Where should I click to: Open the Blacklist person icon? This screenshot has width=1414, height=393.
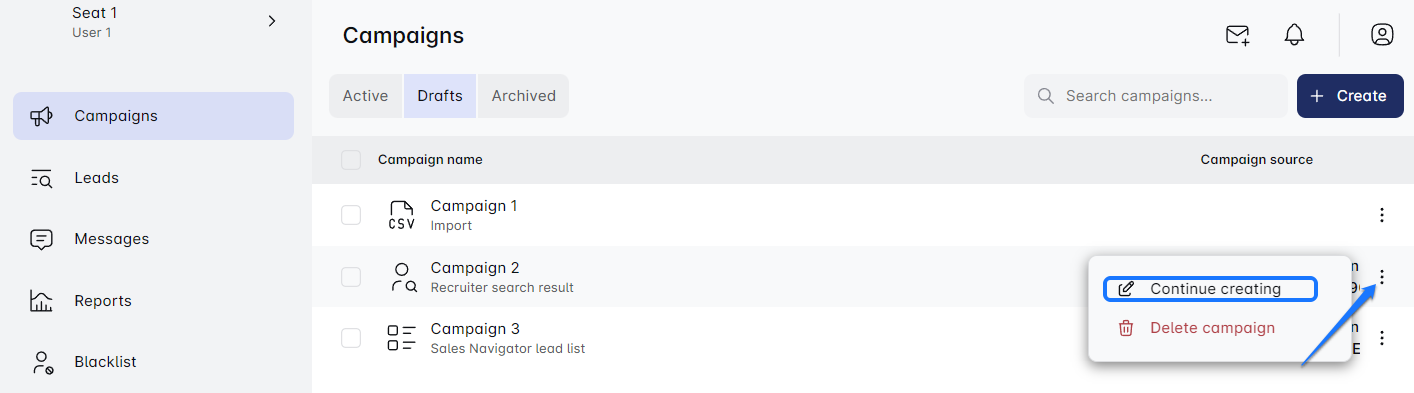(41, 362)
